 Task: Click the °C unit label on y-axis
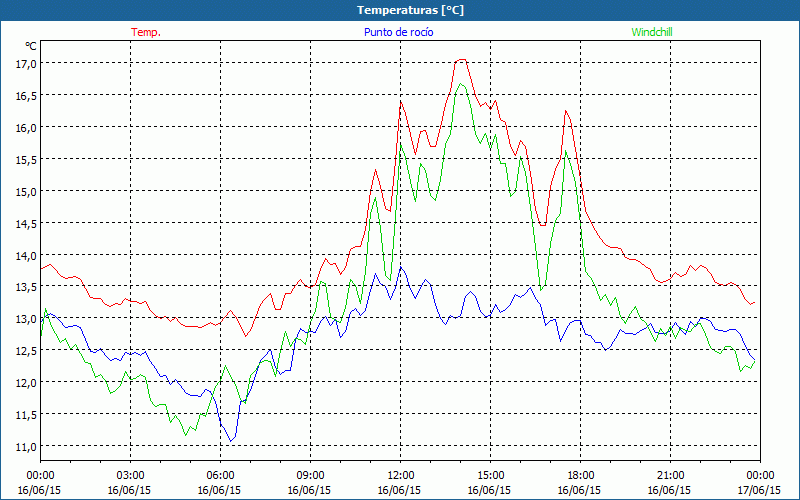[31, 46]
